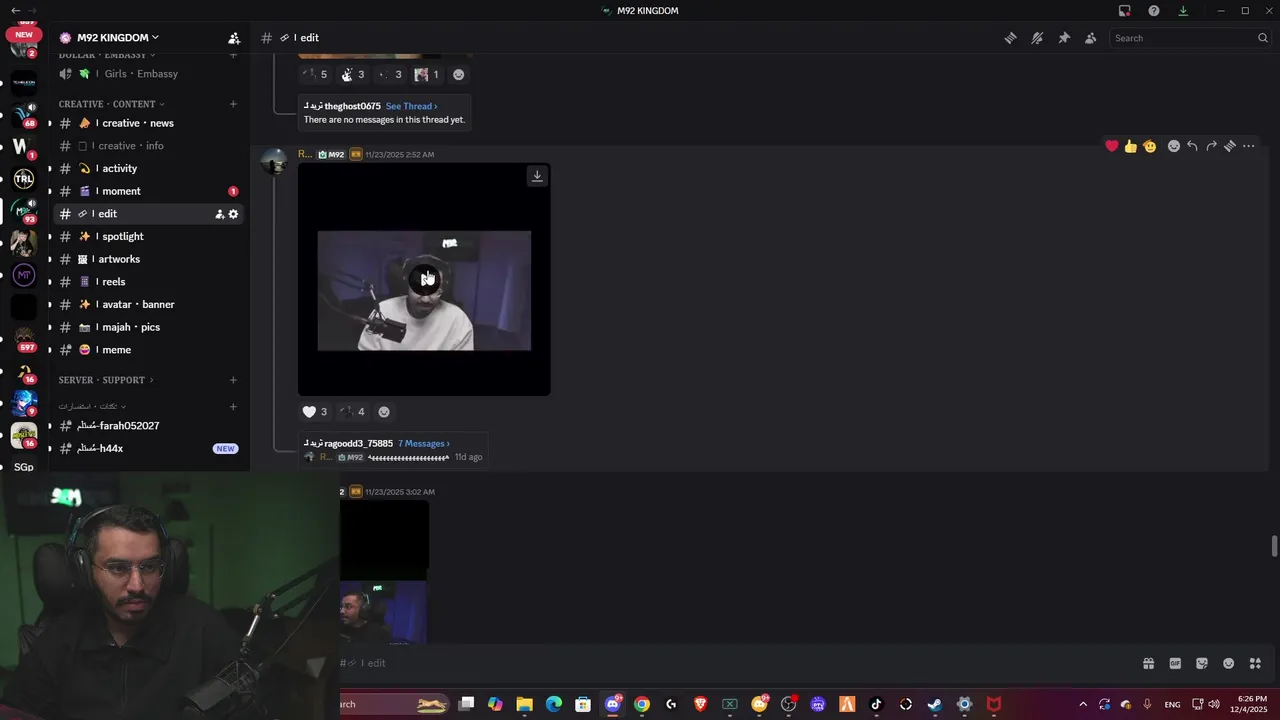The width and height of the screenshot is (1280, 720).
Task: Forward the message with forward arrow
Action: click(1211, 146)
